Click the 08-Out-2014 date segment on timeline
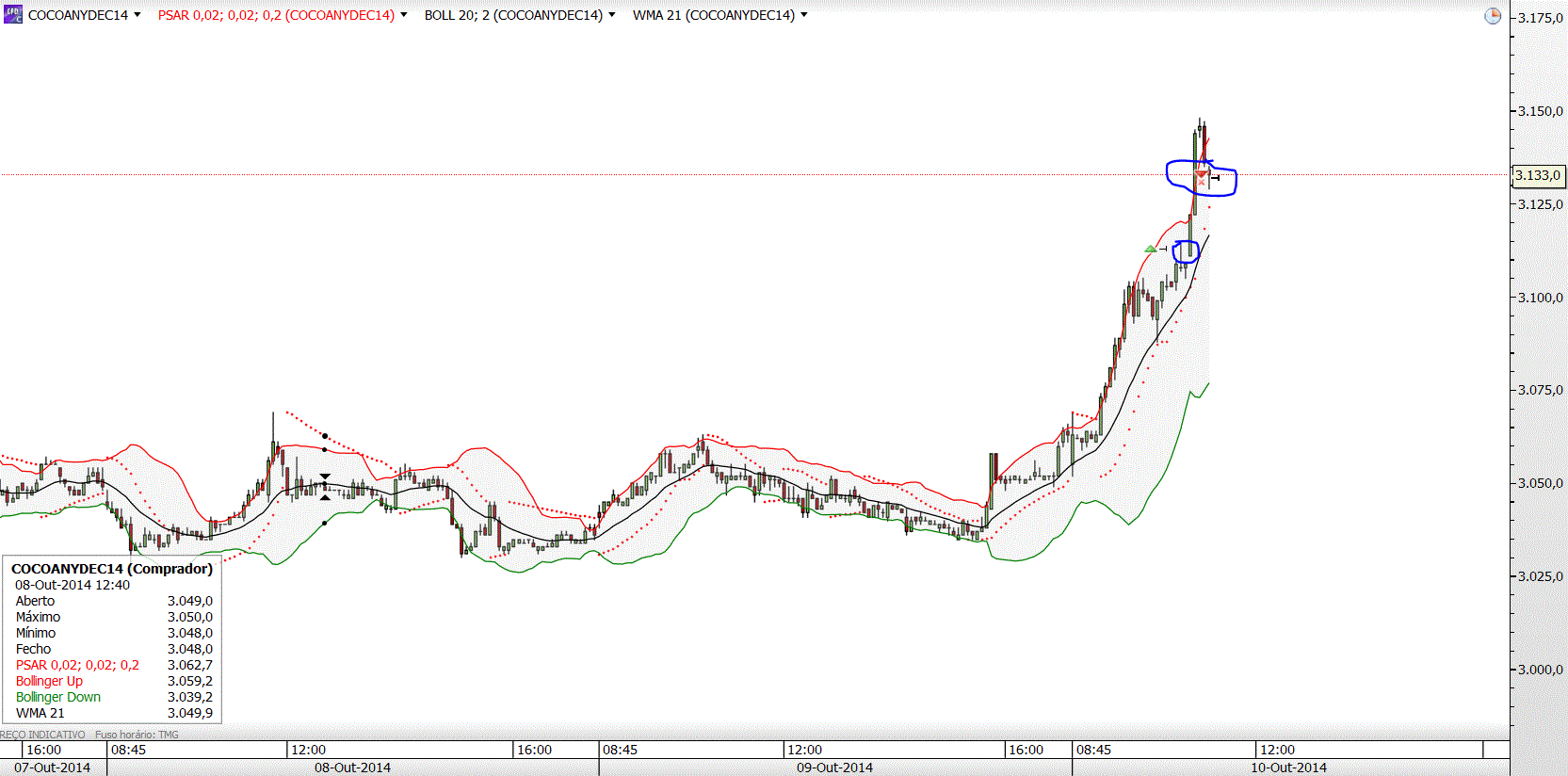The height and width of the screenshot is (776, 1568). pyautogui.click(x=352, y=768)
